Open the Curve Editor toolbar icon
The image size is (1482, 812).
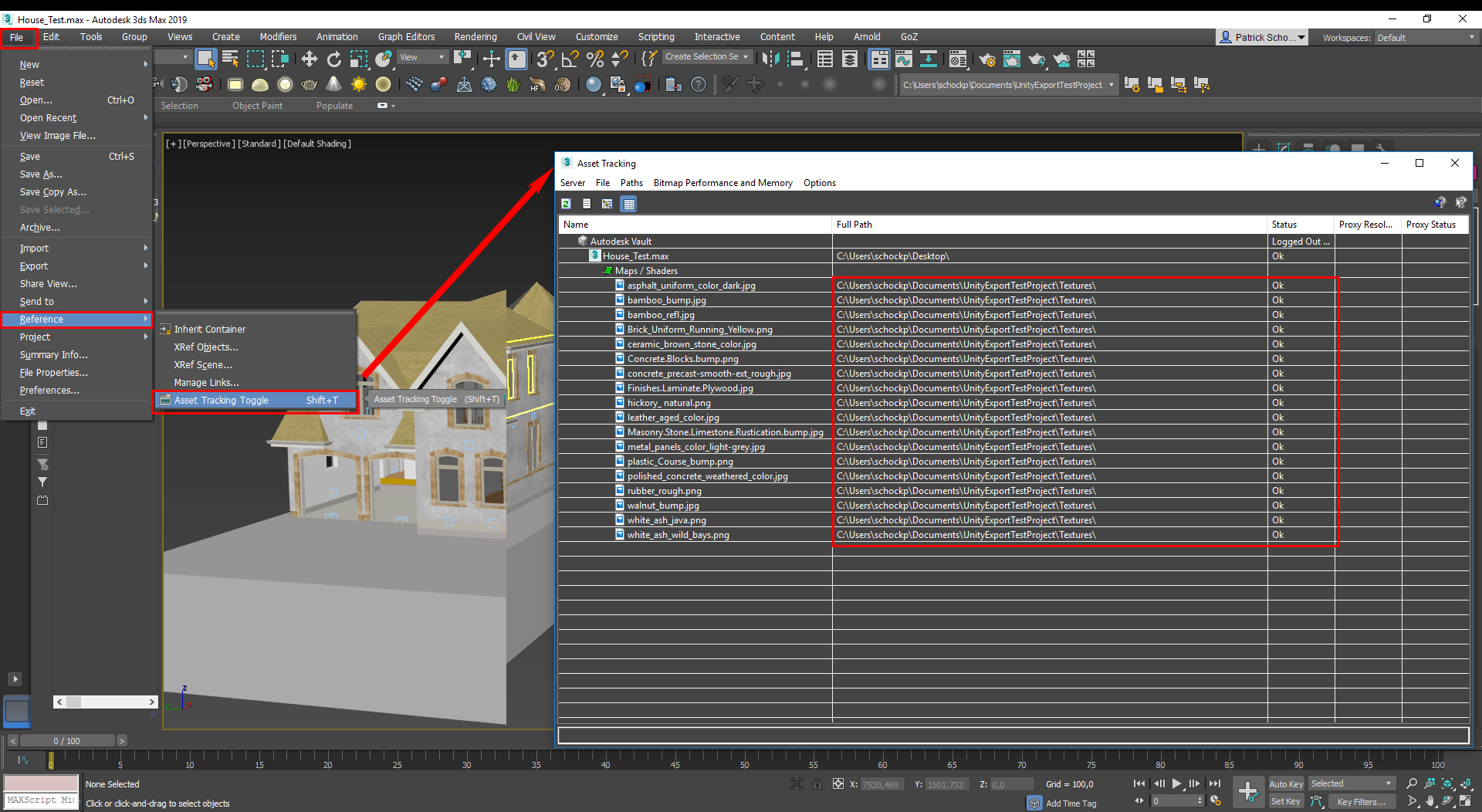tap(903, 59)
